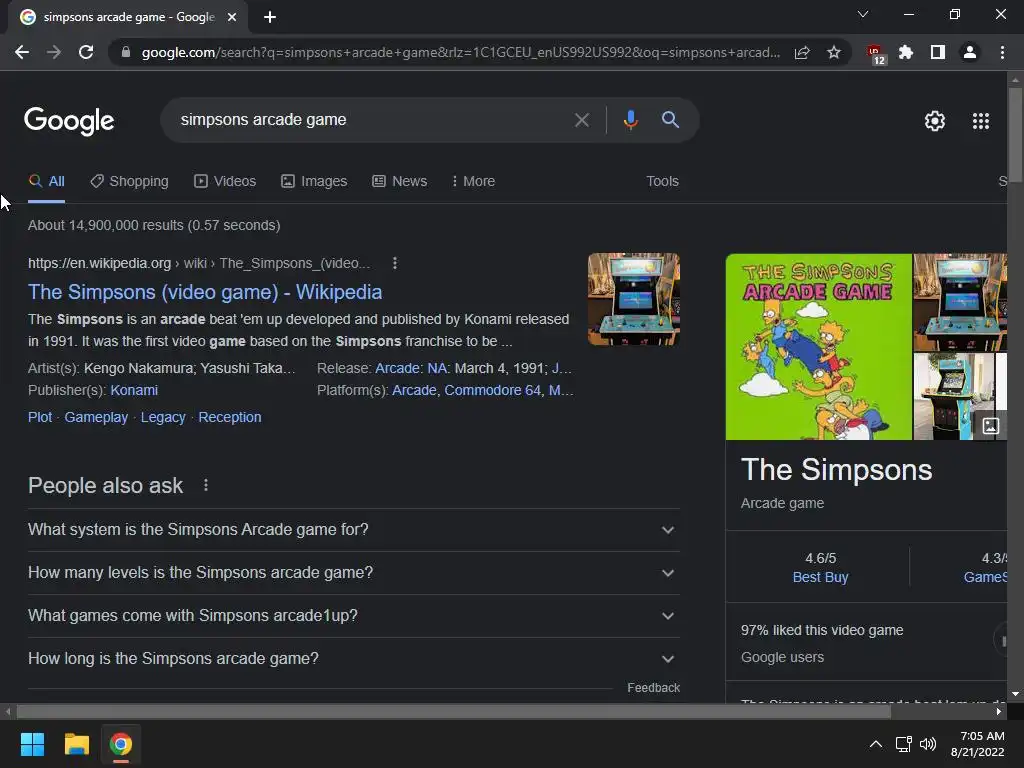The height and width of the screenshot is (768, 1024).
Task: Open the Google logo home link
Action: [69, 121]
